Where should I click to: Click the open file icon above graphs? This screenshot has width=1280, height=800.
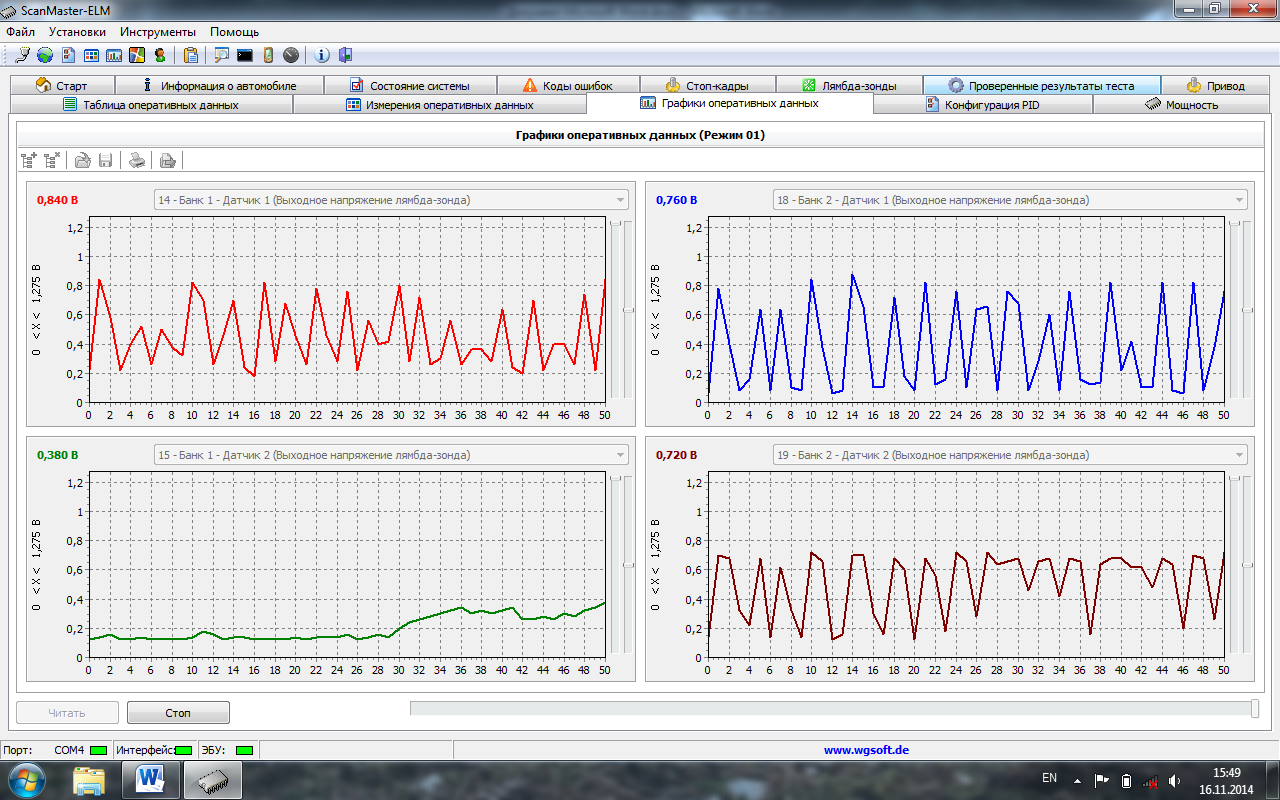(x=83, y=159)
